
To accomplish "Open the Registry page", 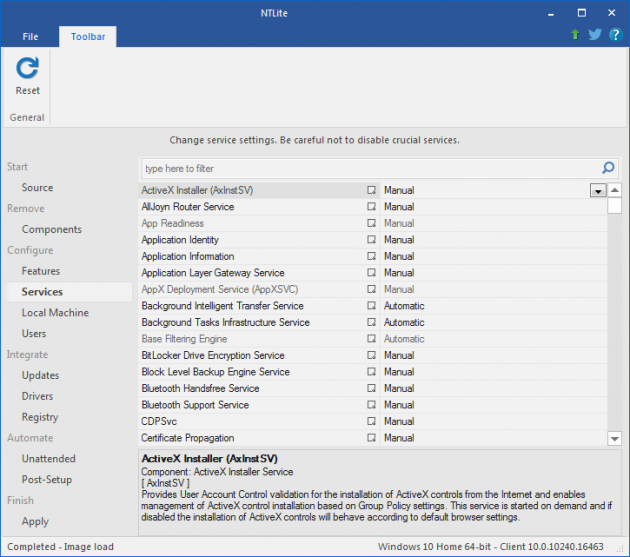I will (x=40, y=417).
